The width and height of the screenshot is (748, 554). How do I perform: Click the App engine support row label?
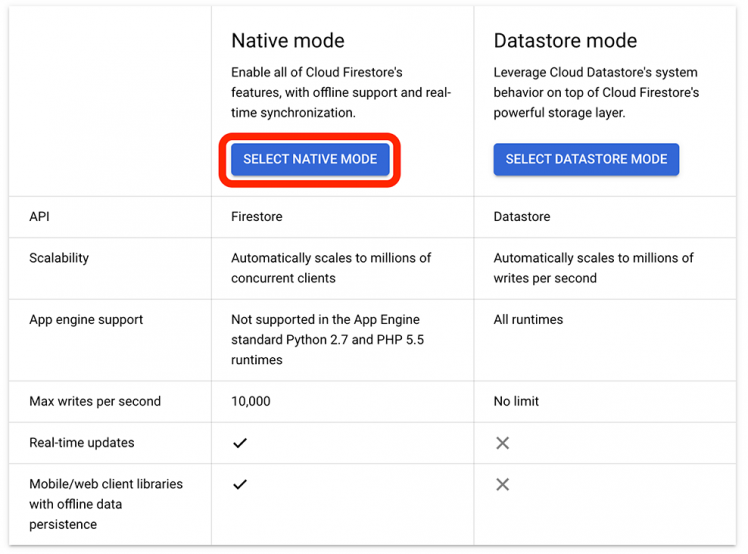tap(86, 320)
